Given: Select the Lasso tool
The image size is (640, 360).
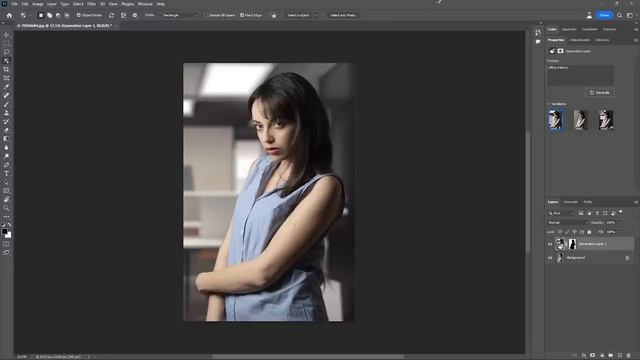Looking at the screenshot, I should (6, 52).
